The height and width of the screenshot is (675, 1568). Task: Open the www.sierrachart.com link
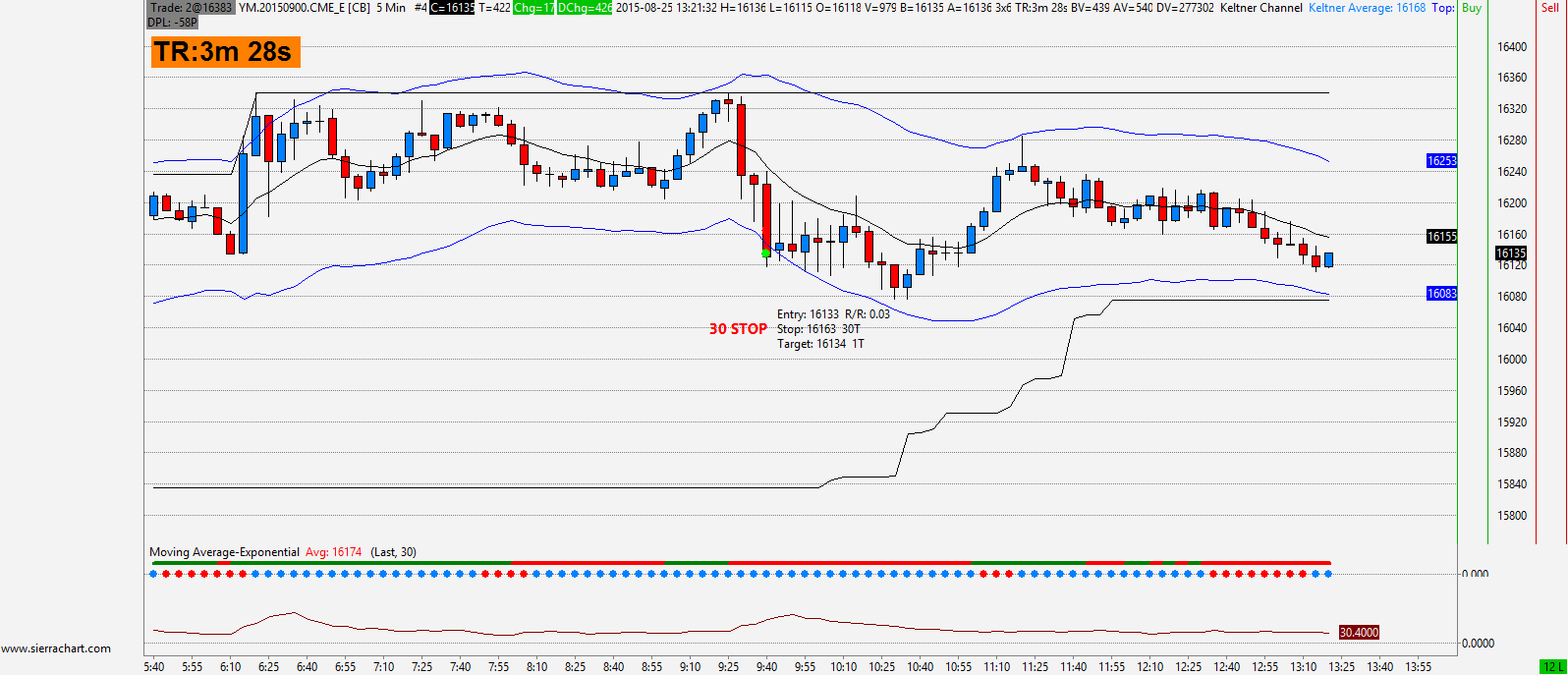pyautogui.click(x=56, y=648)
